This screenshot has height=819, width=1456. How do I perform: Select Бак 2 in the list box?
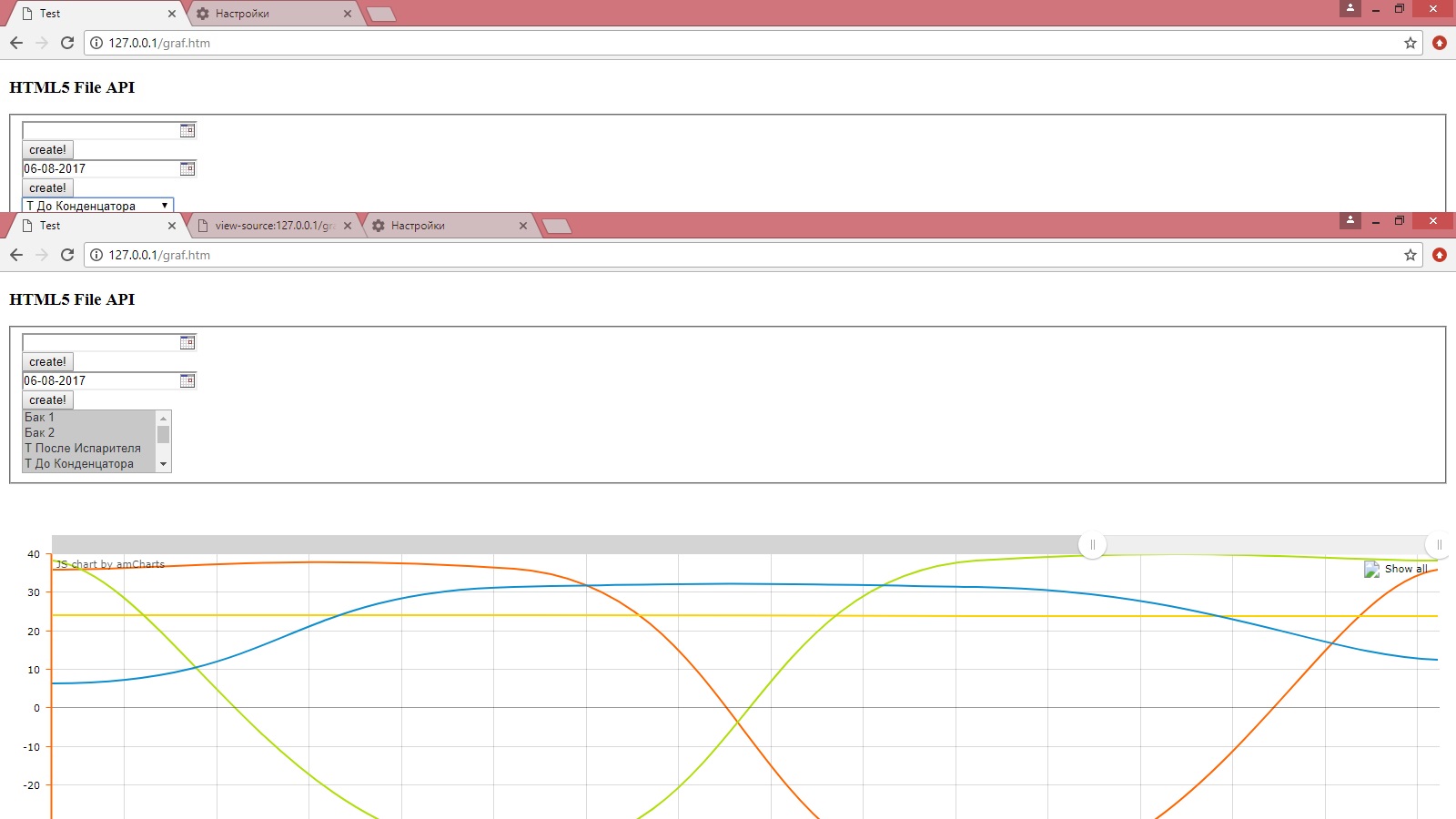click(x=89, y=433)
